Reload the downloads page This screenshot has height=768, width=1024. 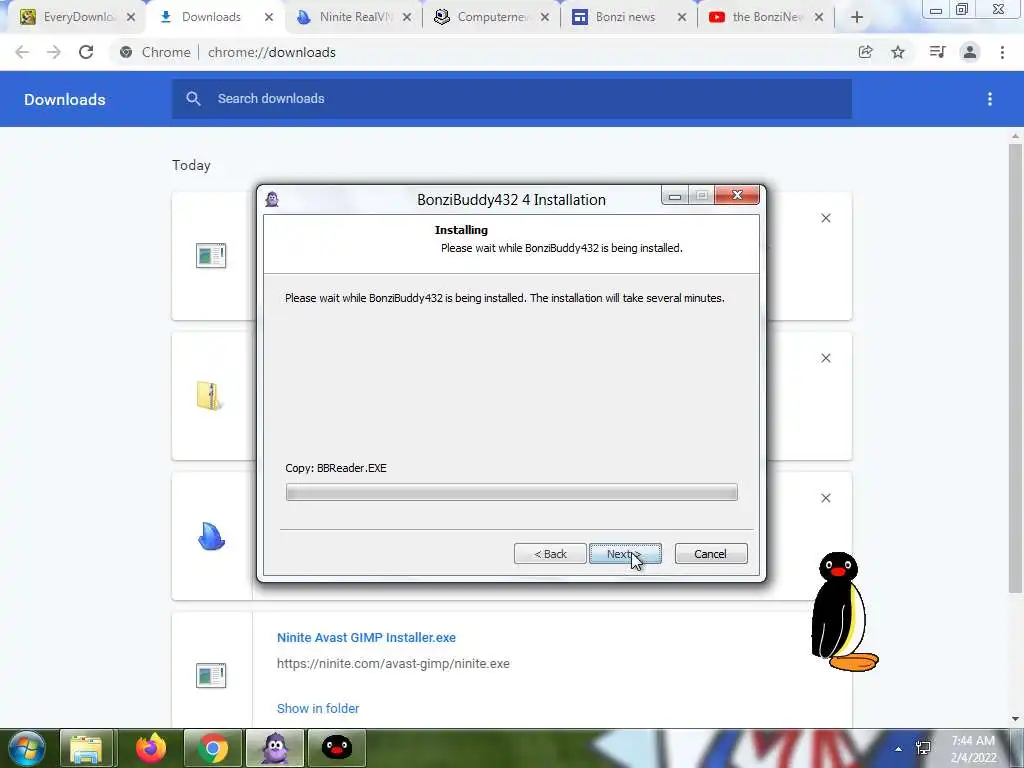tap(86, 52)
